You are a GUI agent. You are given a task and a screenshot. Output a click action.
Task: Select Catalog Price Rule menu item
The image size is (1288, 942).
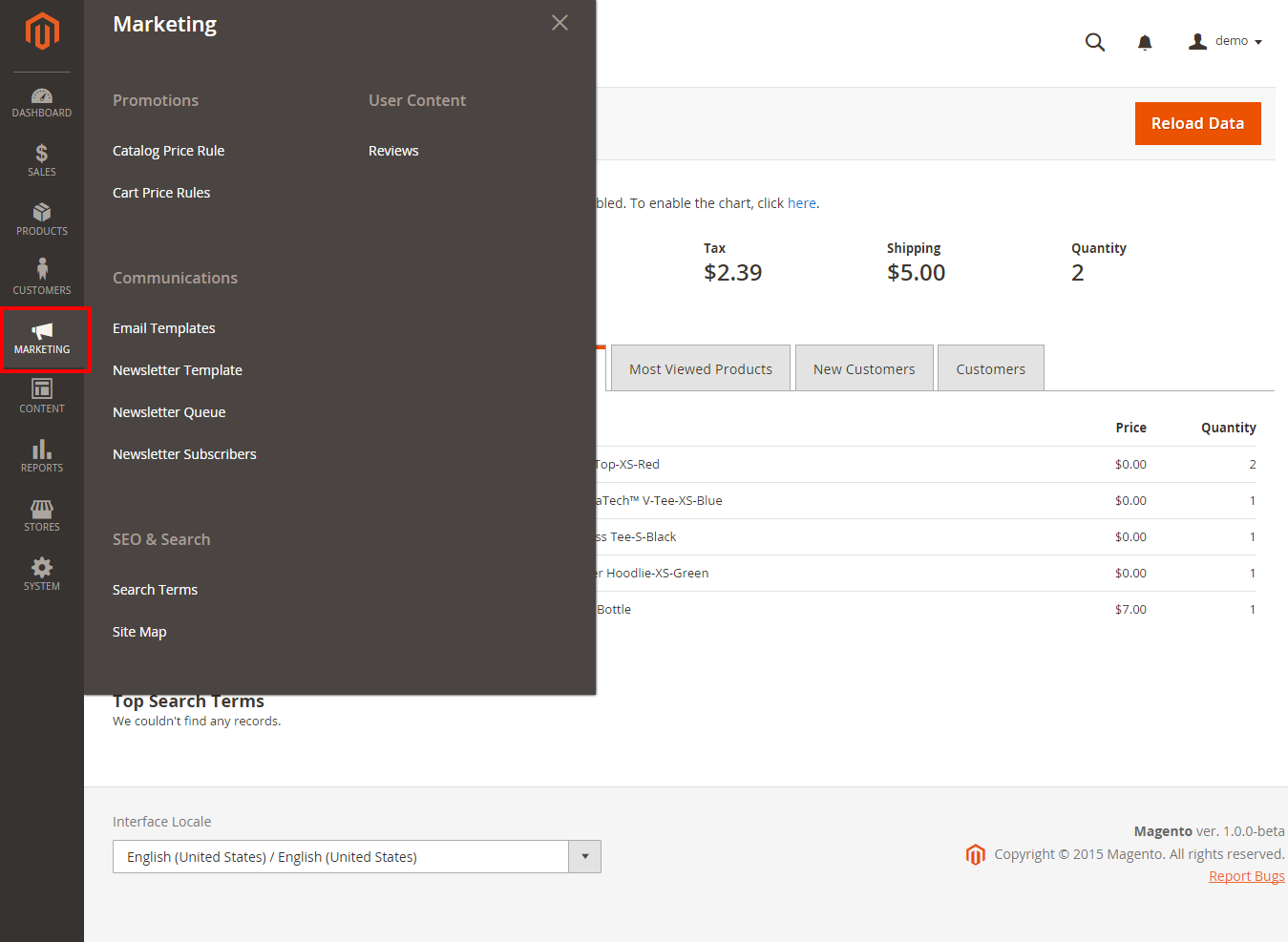coord(169,151)
